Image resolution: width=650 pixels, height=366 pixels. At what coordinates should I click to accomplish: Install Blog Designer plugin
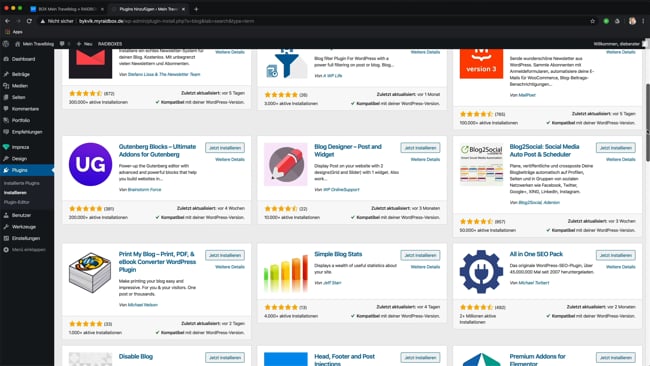click(x=420, y=148)
